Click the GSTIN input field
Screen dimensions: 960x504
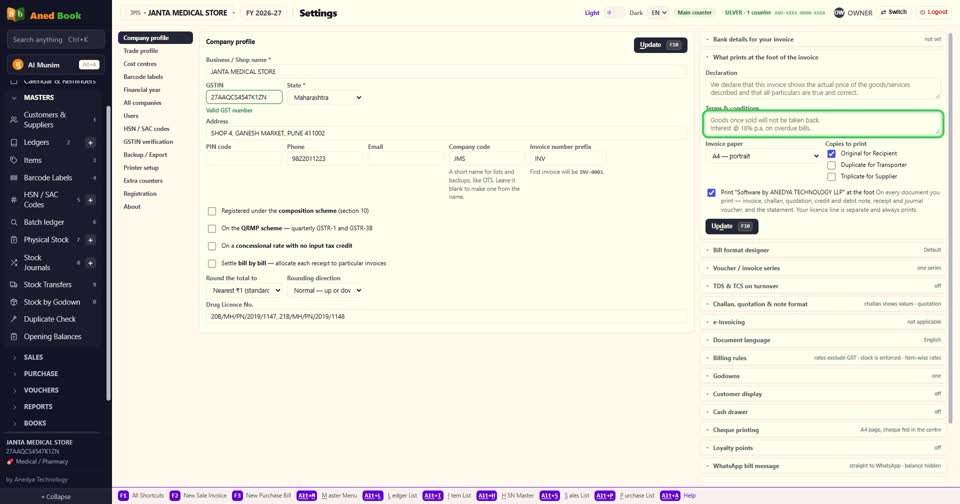point(244,97)
